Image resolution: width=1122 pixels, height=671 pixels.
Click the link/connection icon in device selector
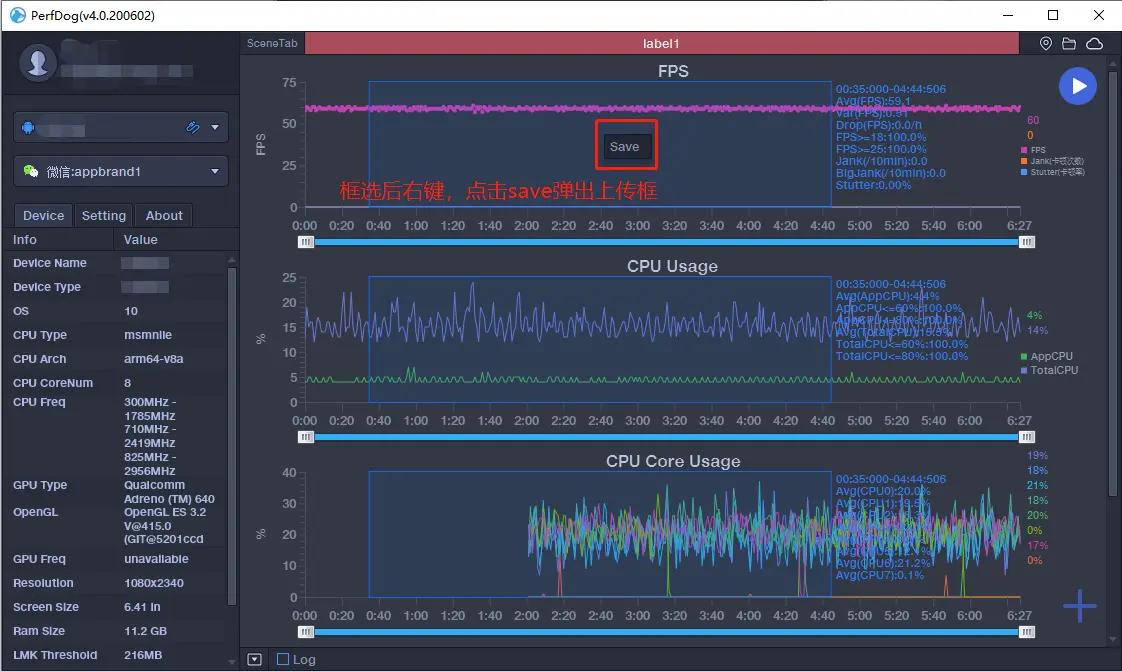pyautogui.click(x=192, y=127)
